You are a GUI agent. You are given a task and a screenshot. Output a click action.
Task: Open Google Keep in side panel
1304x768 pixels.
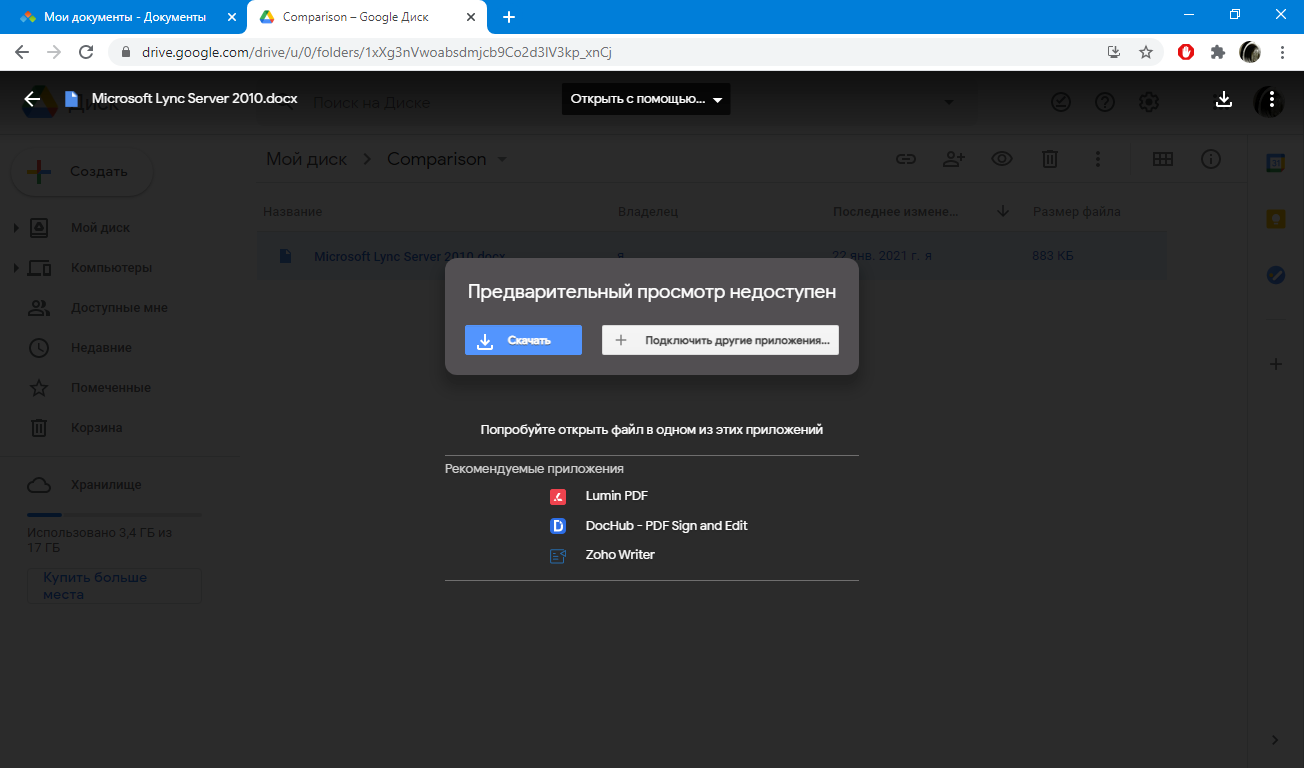pos(1275,219)
